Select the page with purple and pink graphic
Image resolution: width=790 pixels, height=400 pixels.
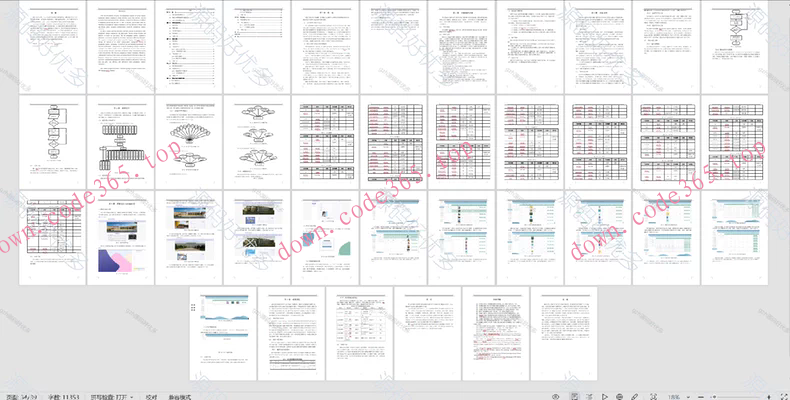[x=120, y=238]
